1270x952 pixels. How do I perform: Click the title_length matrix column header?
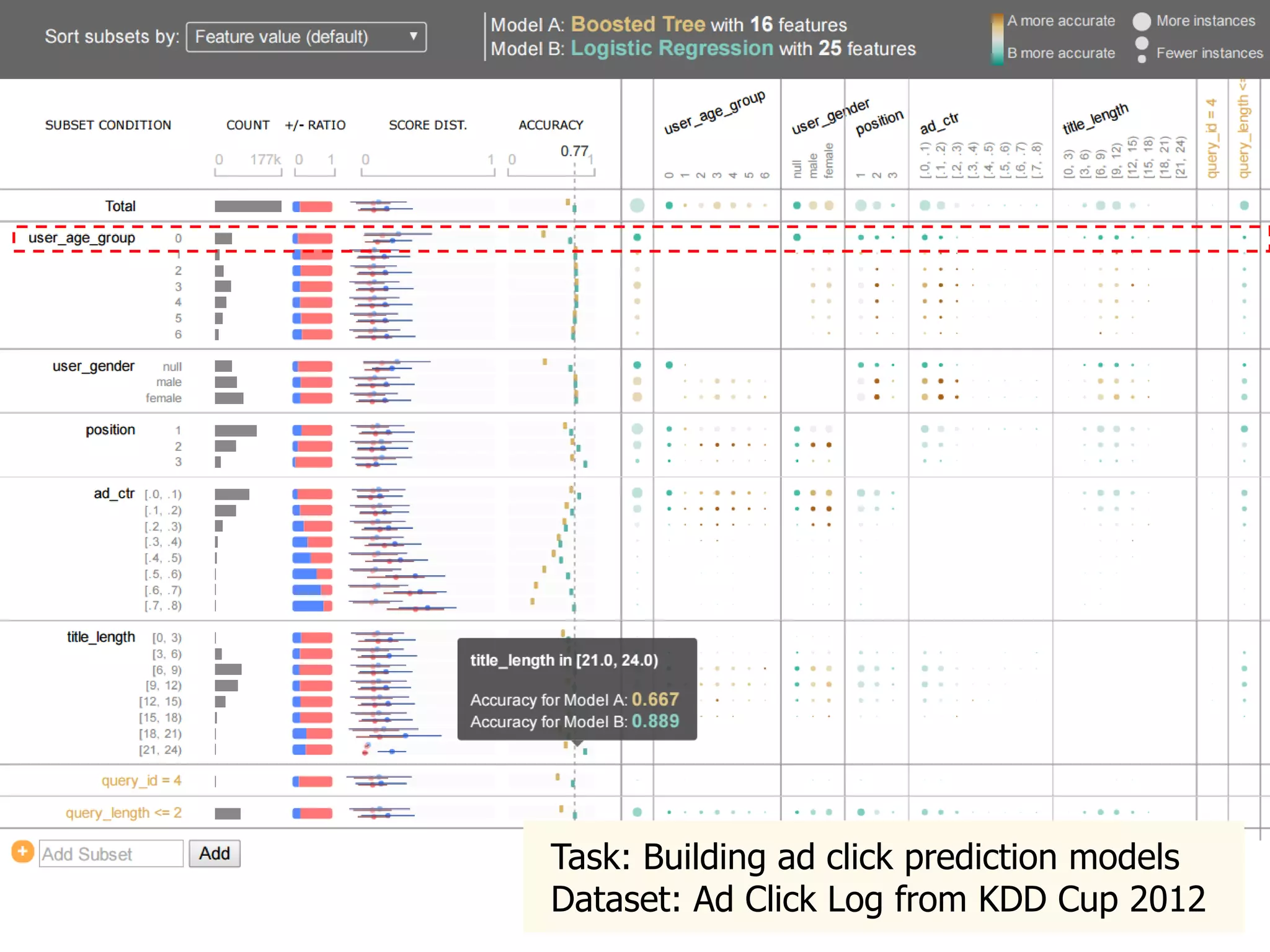1095,118
